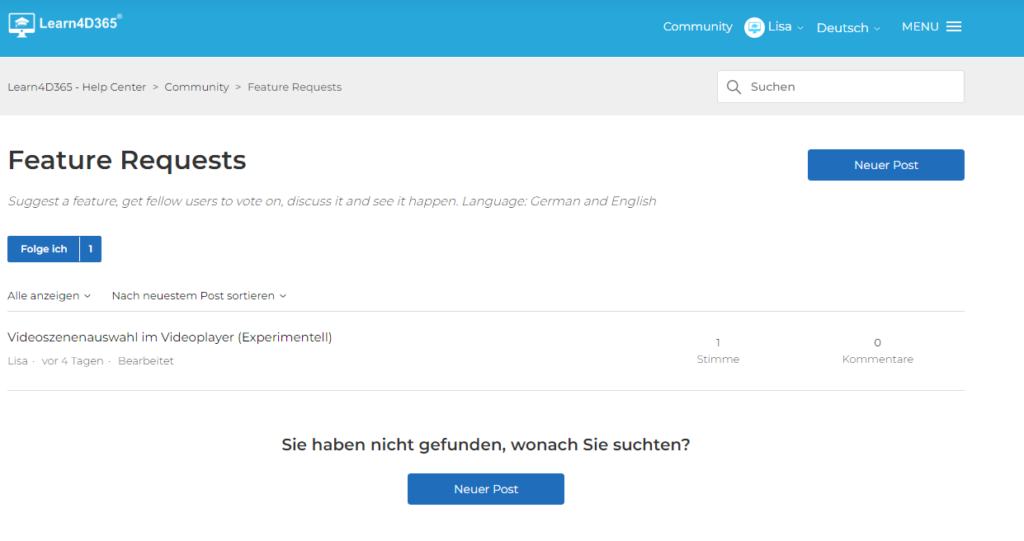
Task: Click the Learn4D365 logo
Action: tap(65, 25)
